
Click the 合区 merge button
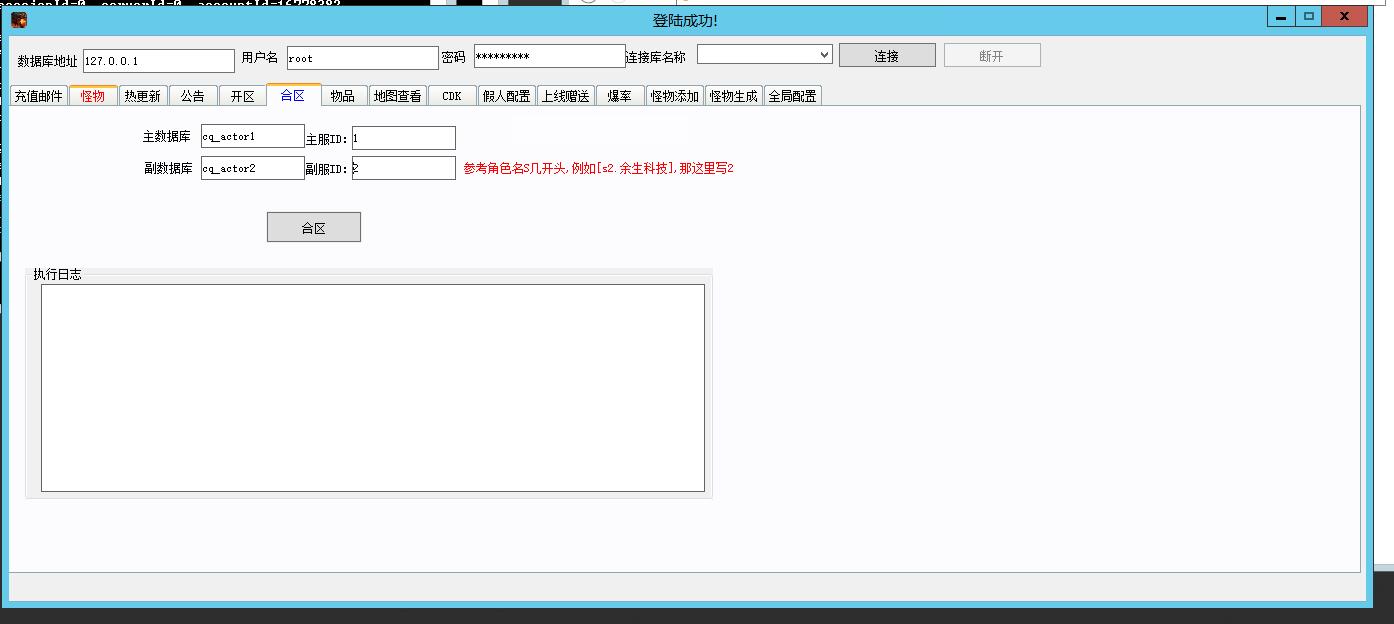click(313, 227)
